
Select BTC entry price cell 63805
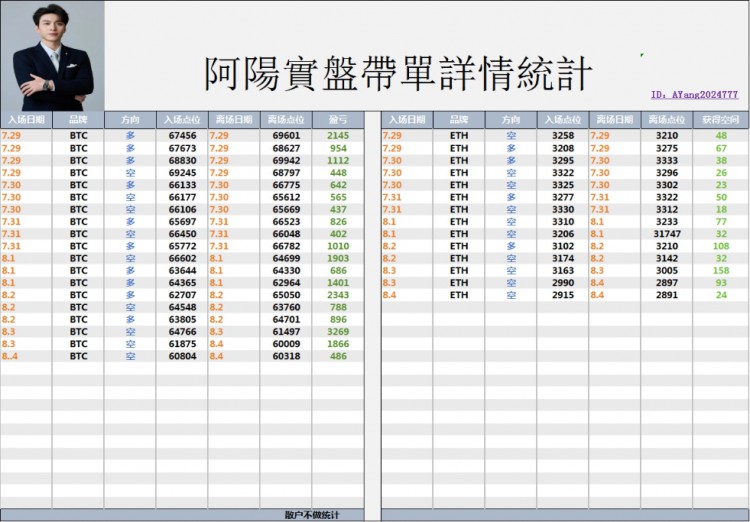pyautogui.click(x=182, y=320)
